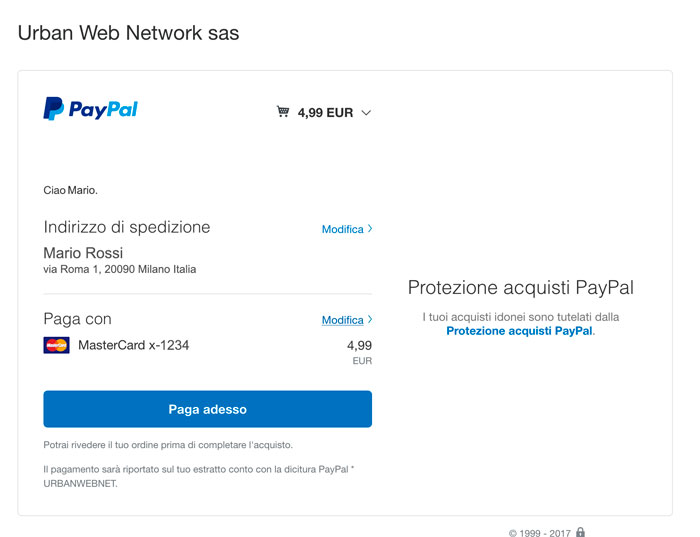This screenshot has height=537, width=700.
Task: Click Modifica next to Indirizzo di spedizione
Action: point(342,229)
